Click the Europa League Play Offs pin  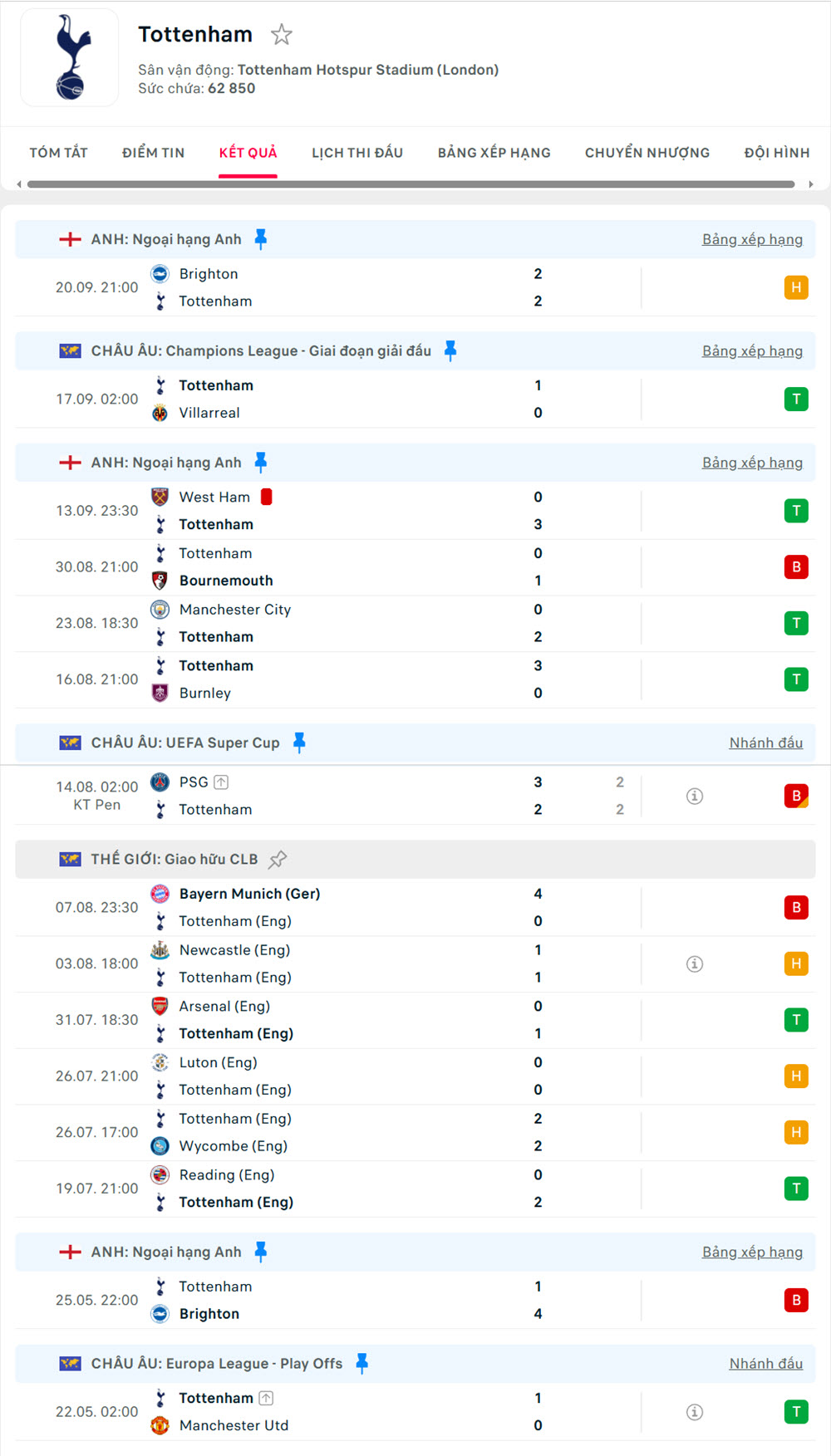[361, 1363]
